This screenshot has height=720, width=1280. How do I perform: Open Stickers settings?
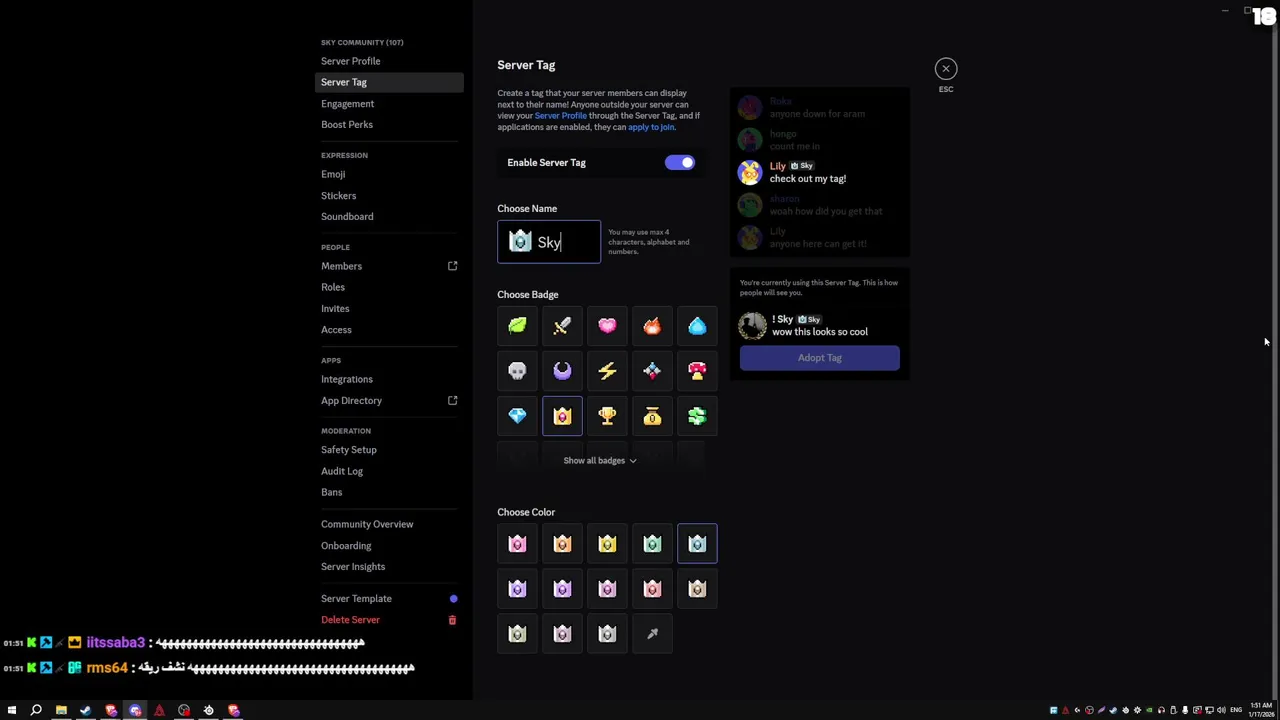389,196
